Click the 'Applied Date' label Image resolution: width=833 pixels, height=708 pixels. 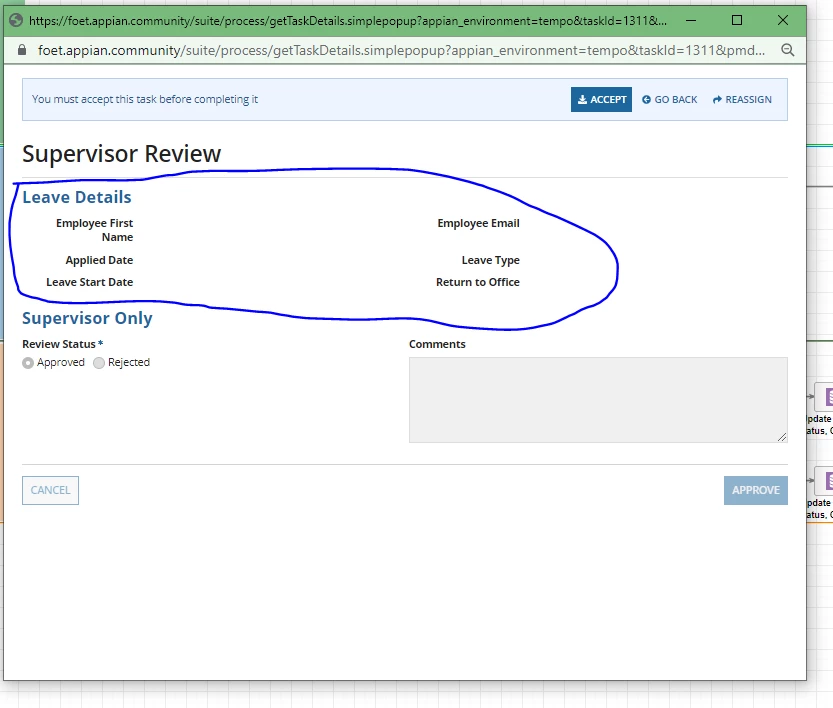point(99,260)
